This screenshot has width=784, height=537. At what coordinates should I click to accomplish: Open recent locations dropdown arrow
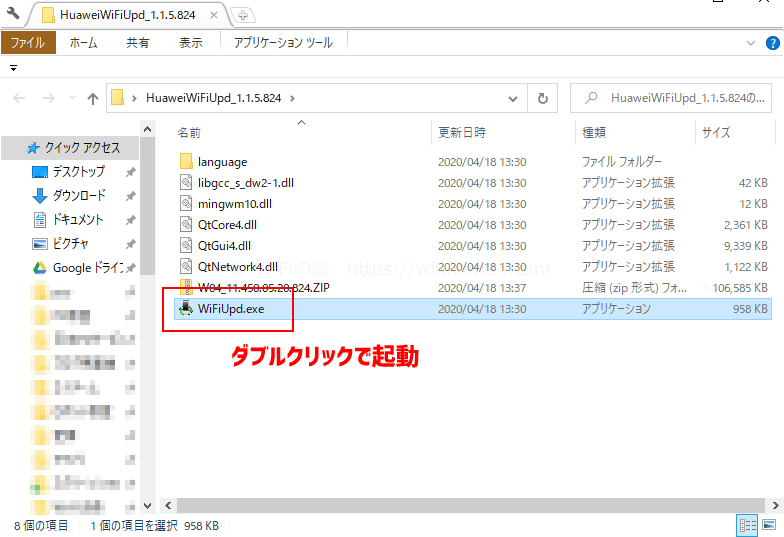tap(72, 98)
